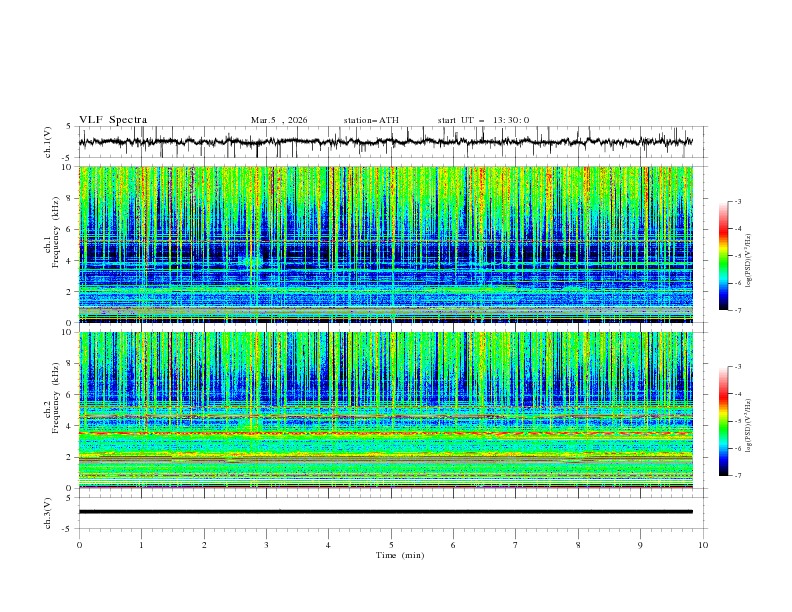Click the lower color bar's log(PSD) units label

click(x=749, y=425)
